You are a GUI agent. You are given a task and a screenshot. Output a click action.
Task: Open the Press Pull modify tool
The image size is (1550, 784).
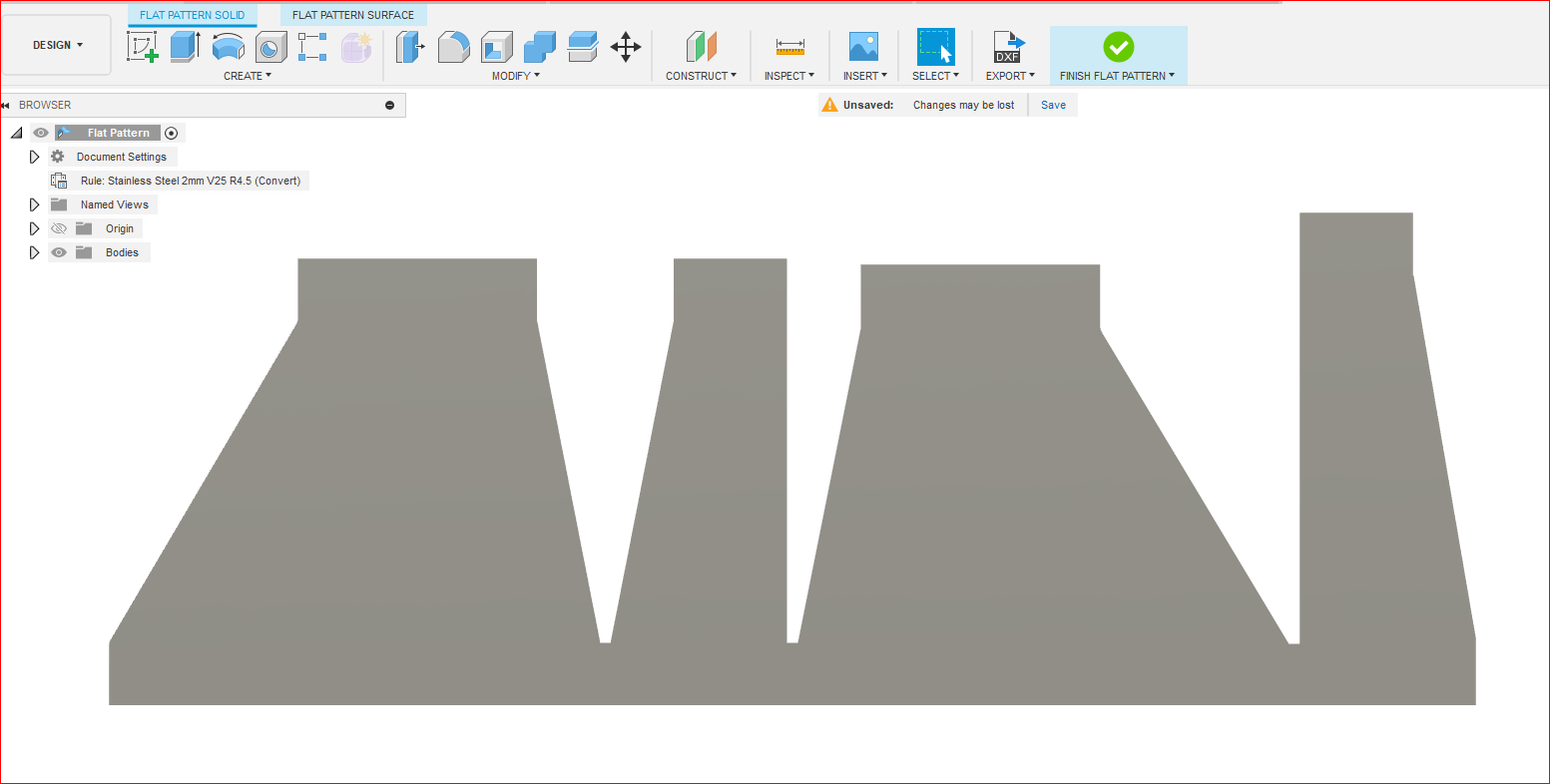click(x=410, y=46)
